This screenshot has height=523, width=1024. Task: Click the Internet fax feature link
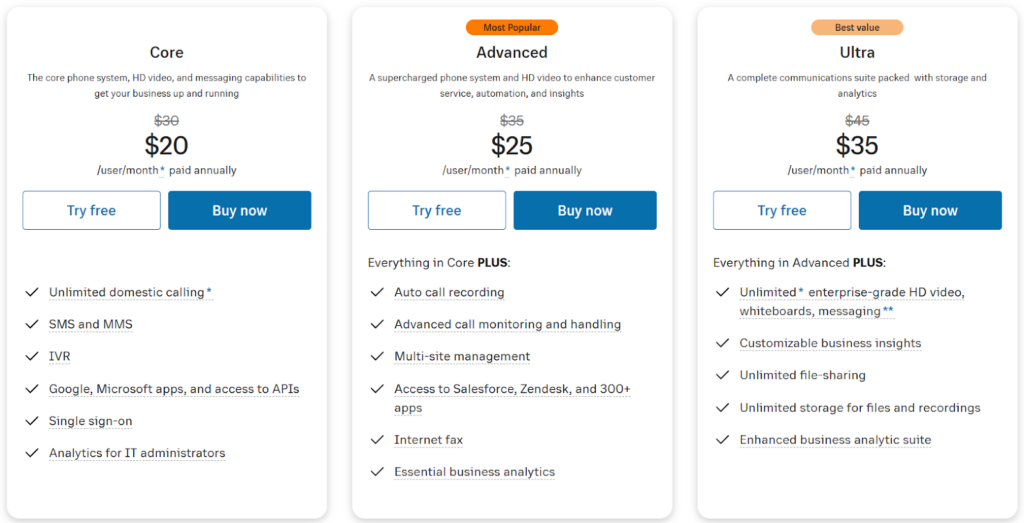coord(428,440)
